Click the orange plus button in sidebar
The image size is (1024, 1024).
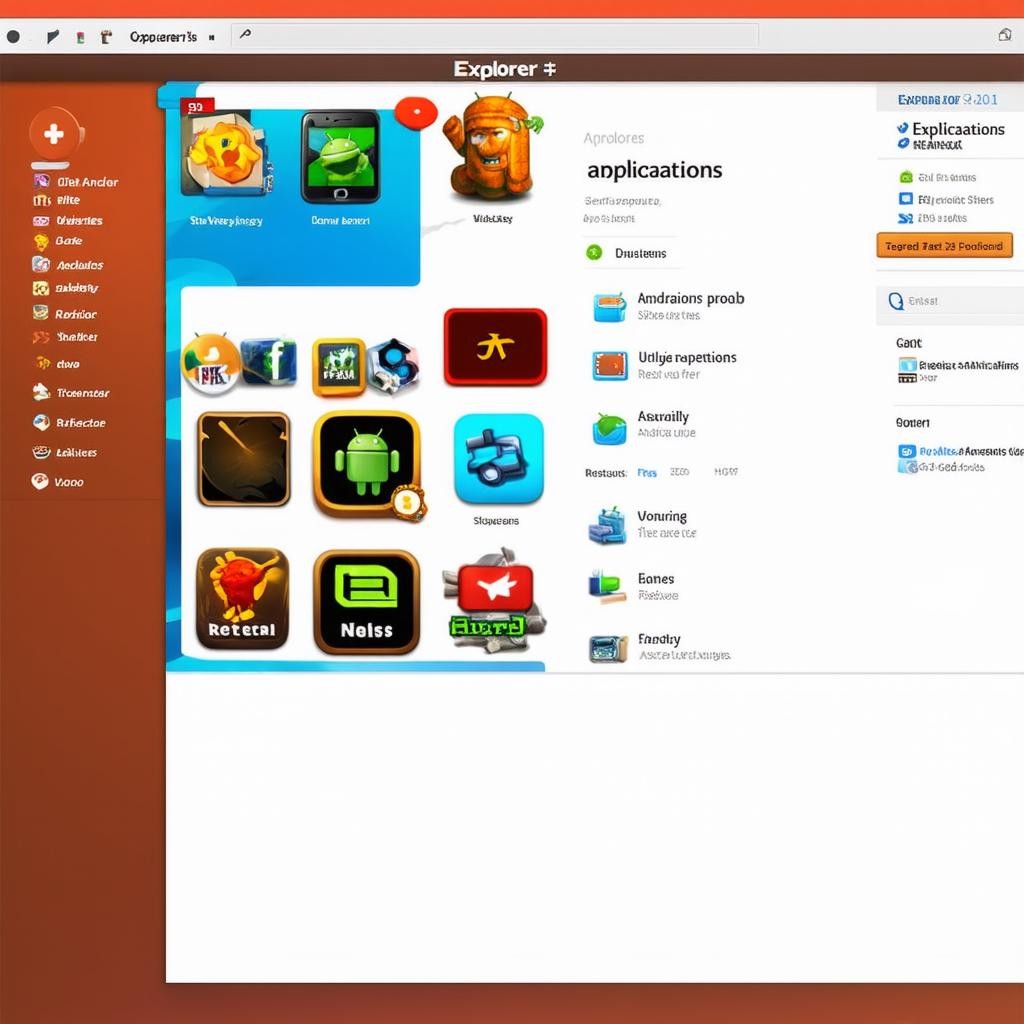click(x=54, y=134)
